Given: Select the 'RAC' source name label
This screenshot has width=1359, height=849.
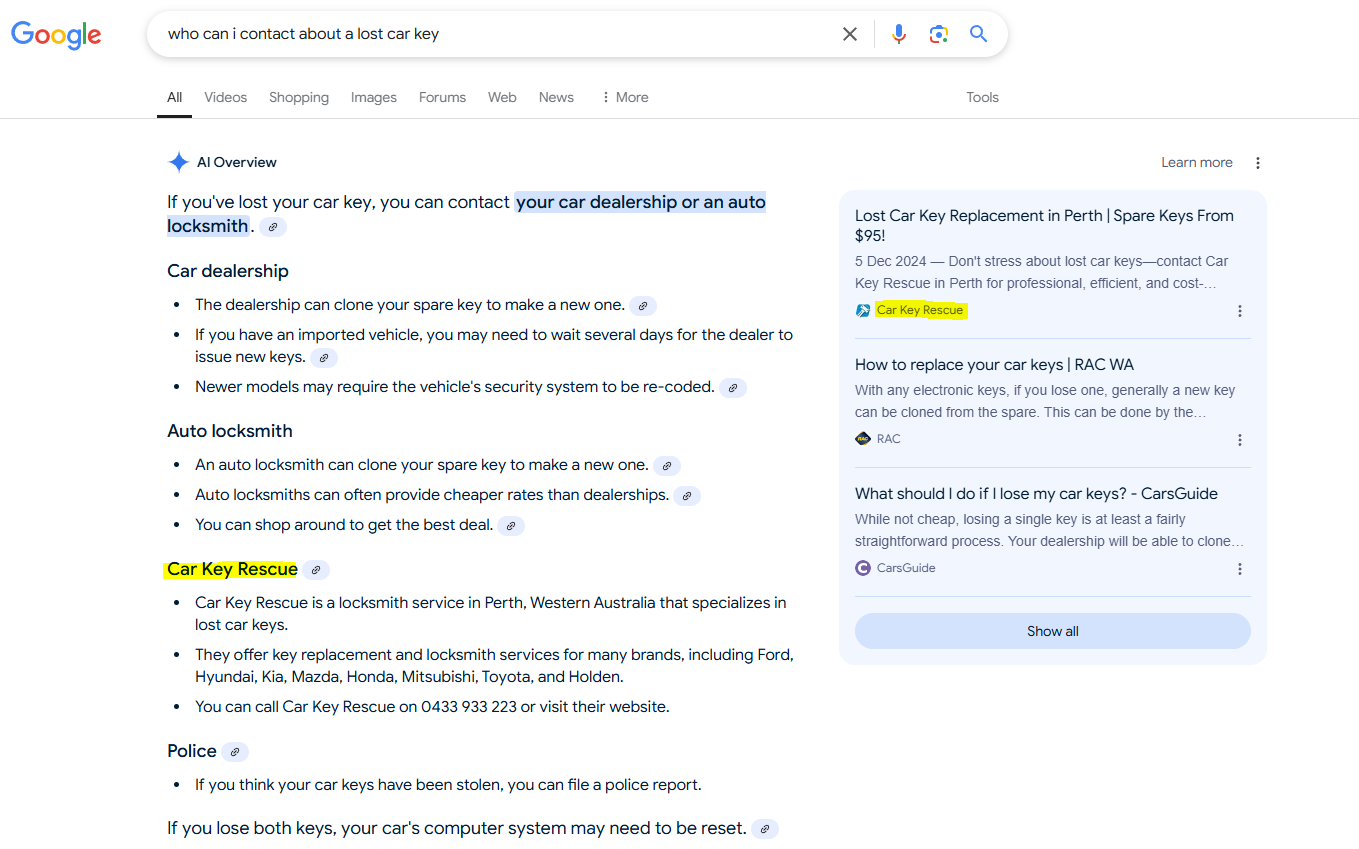Looking at the screenshot, I should point(889,439).
